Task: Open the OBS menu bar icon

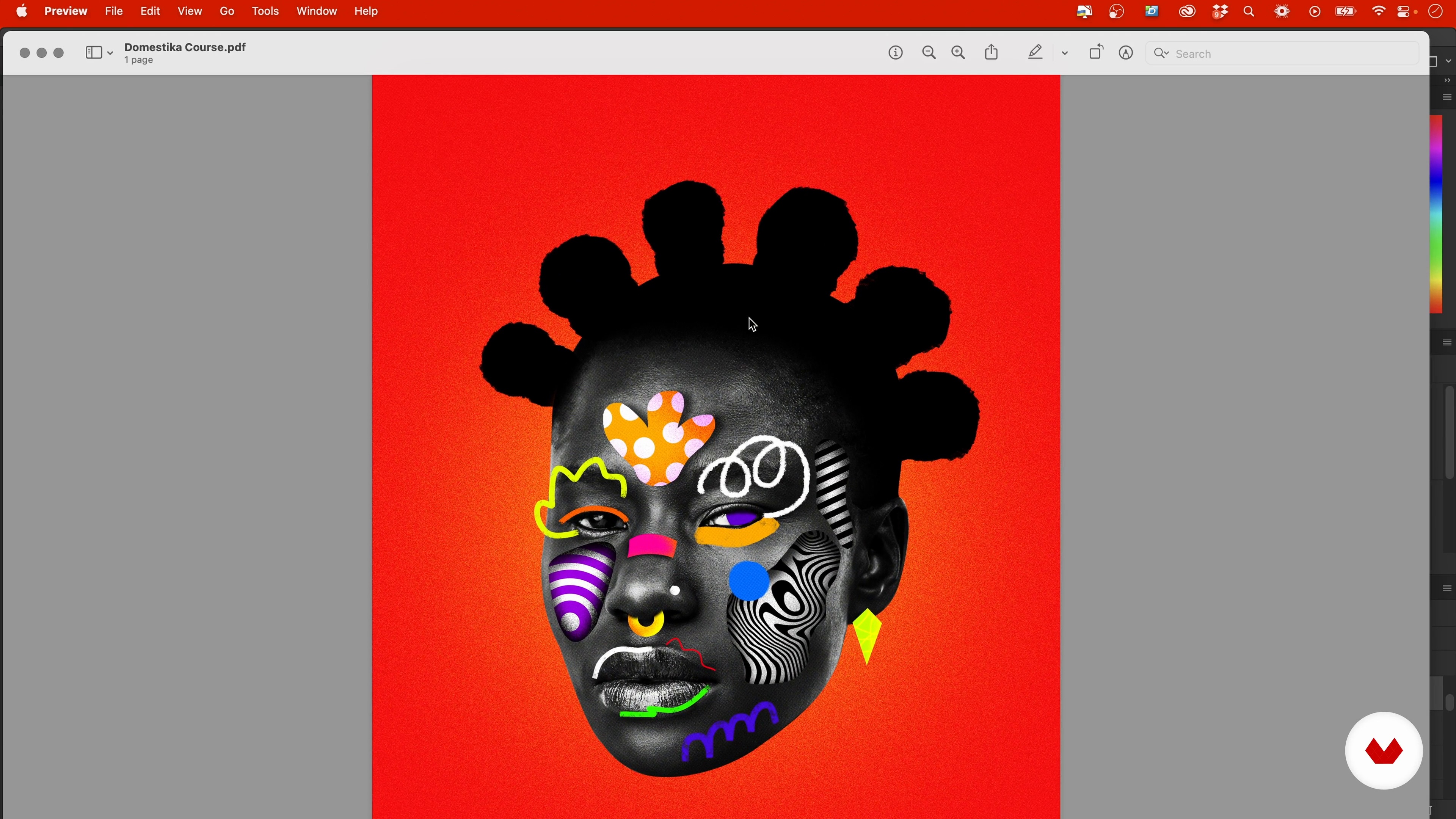Action: [x=1117, y=12]
